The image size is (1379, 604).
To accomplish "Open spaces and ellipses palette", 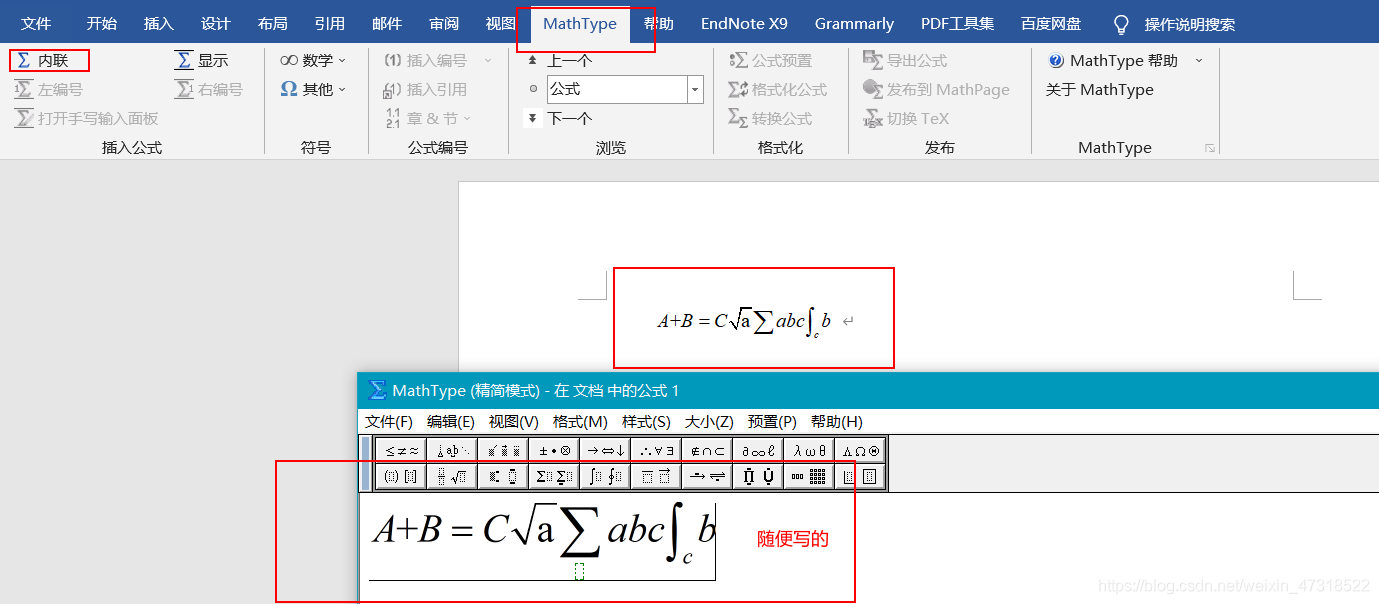I will pyautogui.click(x=452, y=450).
